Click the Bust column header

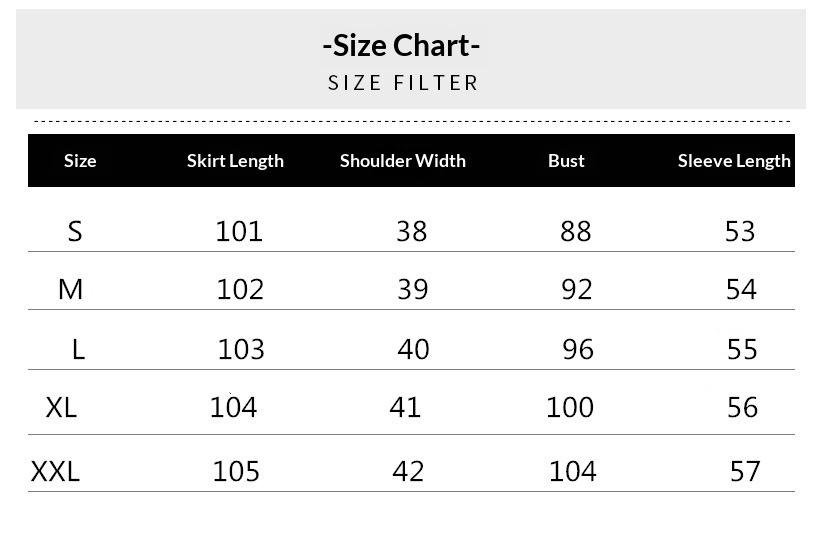click(x=566, y=161)
